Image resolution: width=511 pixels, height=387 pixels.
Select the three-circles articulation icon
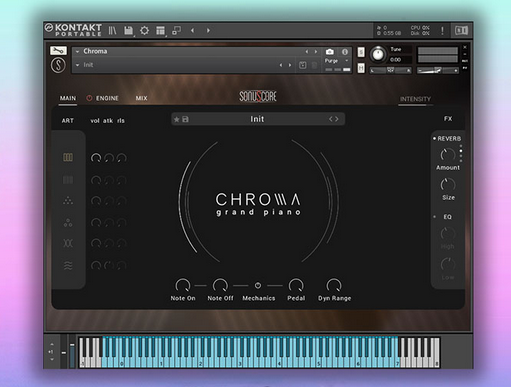click(x=68, y=222)
